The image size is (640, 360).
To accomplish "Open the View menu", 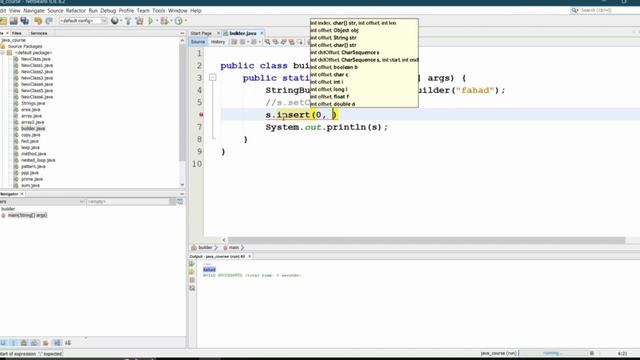I will pos(14,11).
